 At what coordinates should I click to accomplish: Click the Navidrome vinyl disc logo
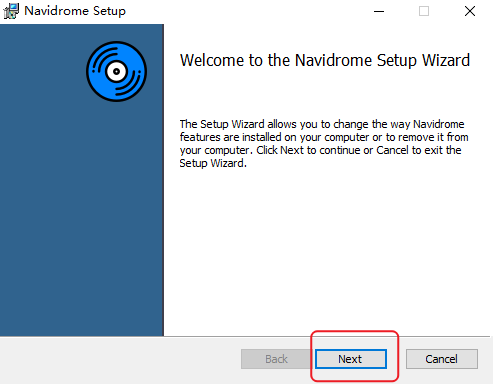pos(116,71)
